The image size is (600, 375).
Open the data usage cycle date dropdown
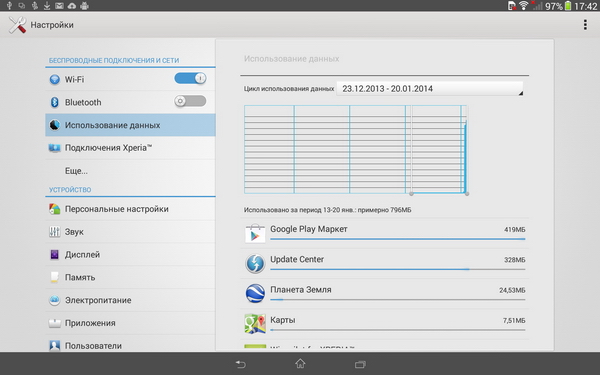point(430,89)
